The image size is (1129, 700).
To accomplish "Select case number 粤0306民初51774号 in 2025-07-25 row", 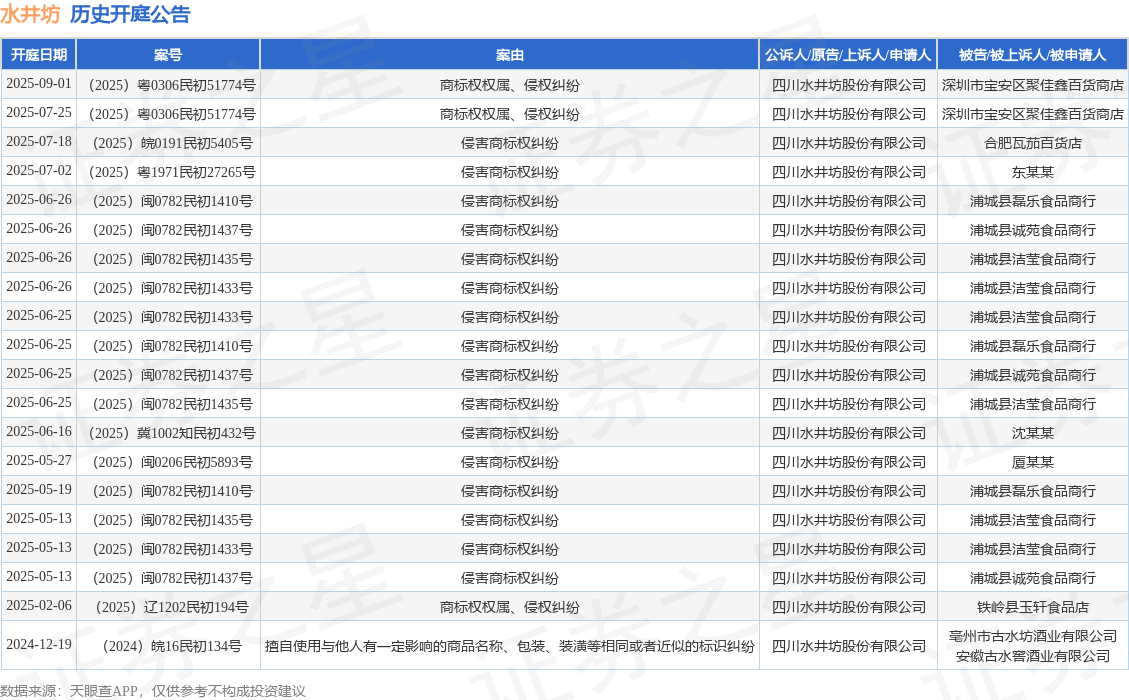I will pyautogui.click(x=172, y=114).
